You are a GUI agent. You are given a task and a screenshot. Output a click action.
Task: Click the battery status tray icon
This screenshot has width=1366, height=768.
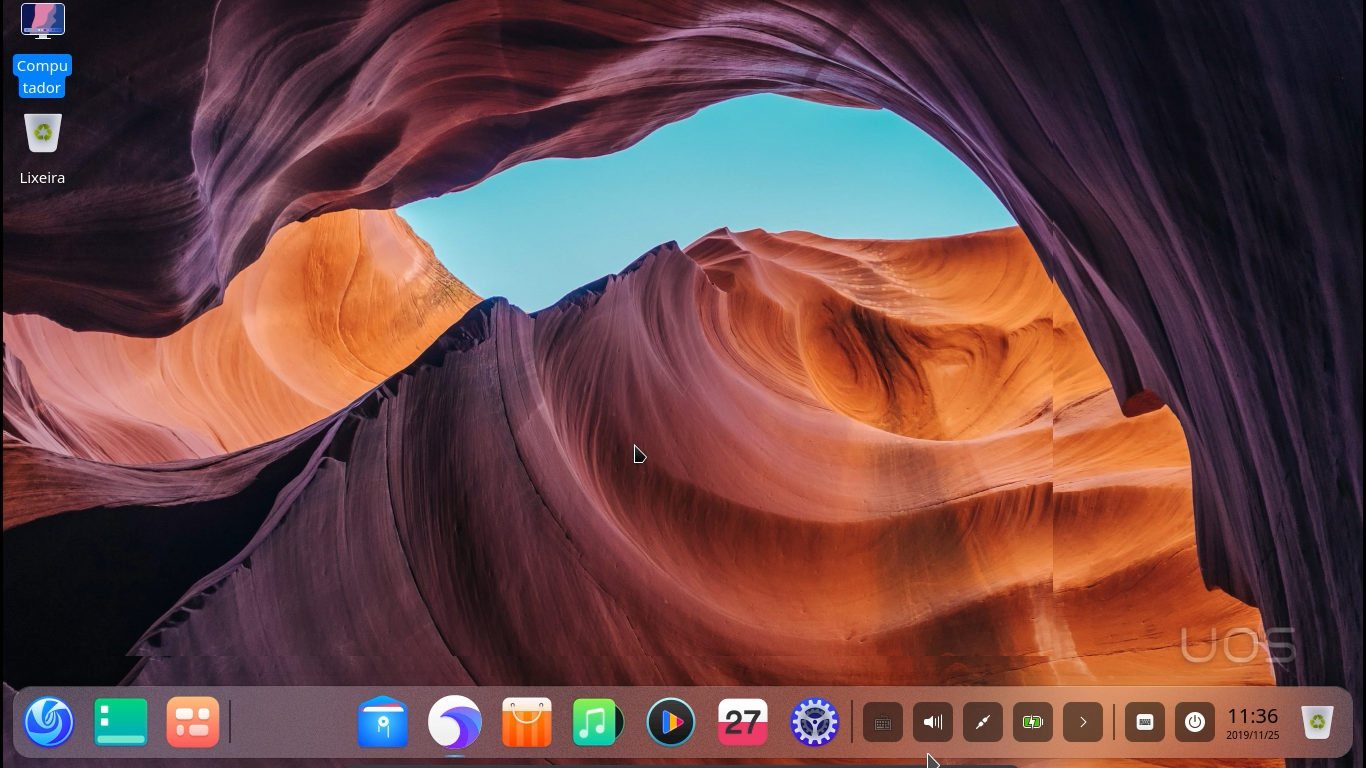coord(1033,722)
